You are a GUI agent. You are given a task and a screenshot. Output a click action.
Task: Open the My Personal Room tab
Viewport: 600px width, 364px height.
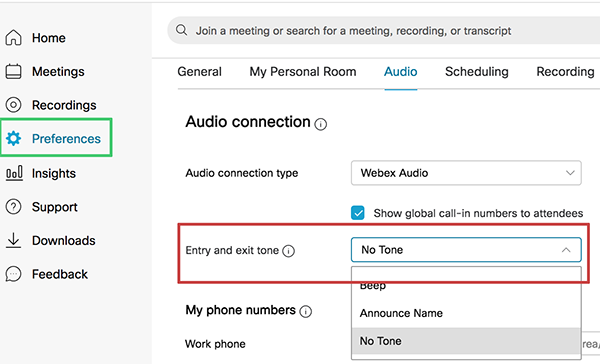coord(303,72)
